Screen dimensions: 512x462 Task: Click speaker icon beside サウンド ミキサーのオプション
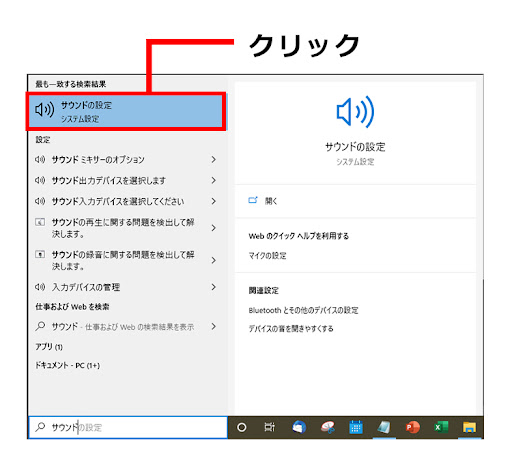(40, 159)
